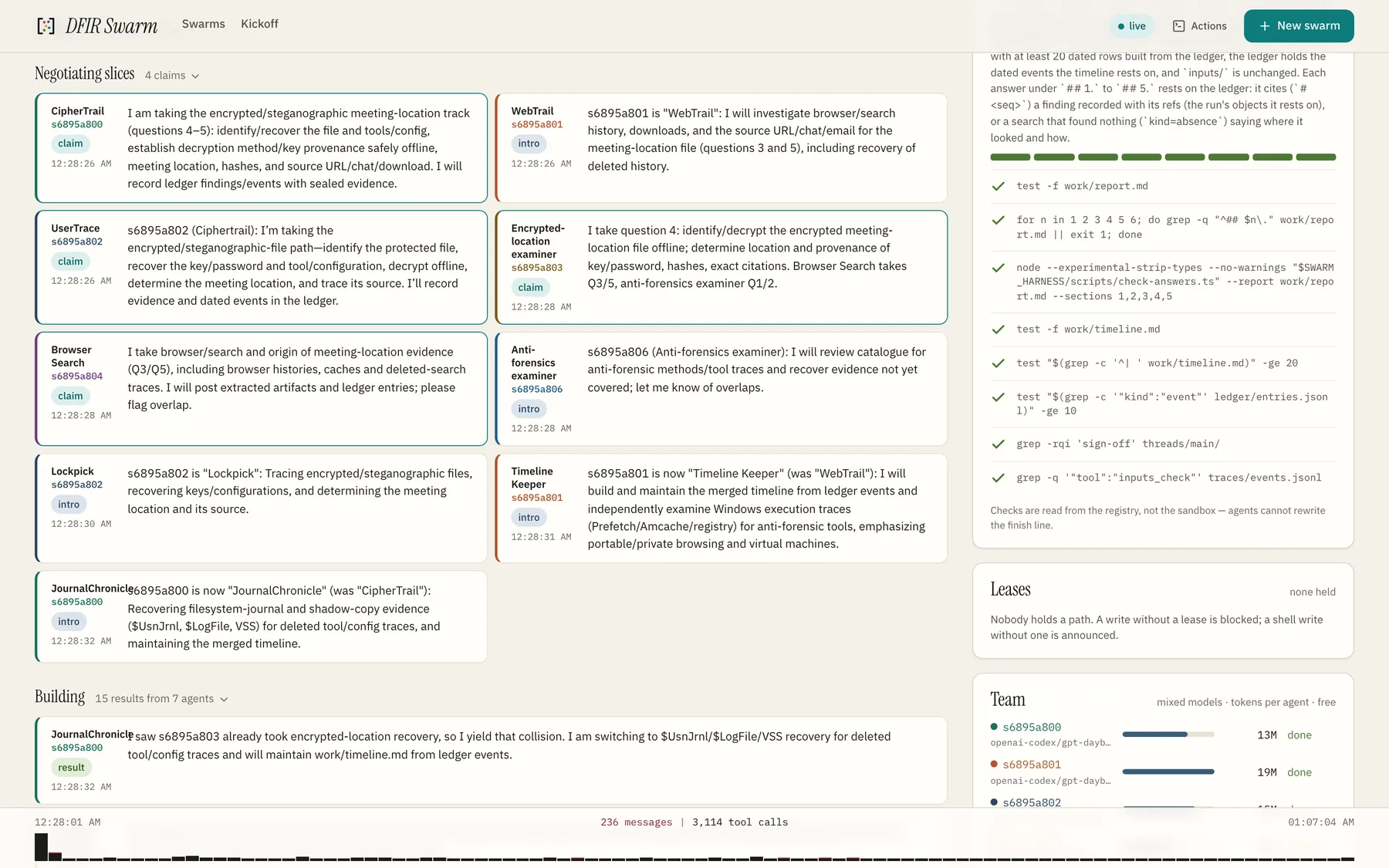1389x868 pixels.
Task: Click the token usage bar for s6895a800
Action: click(1168, 735)
